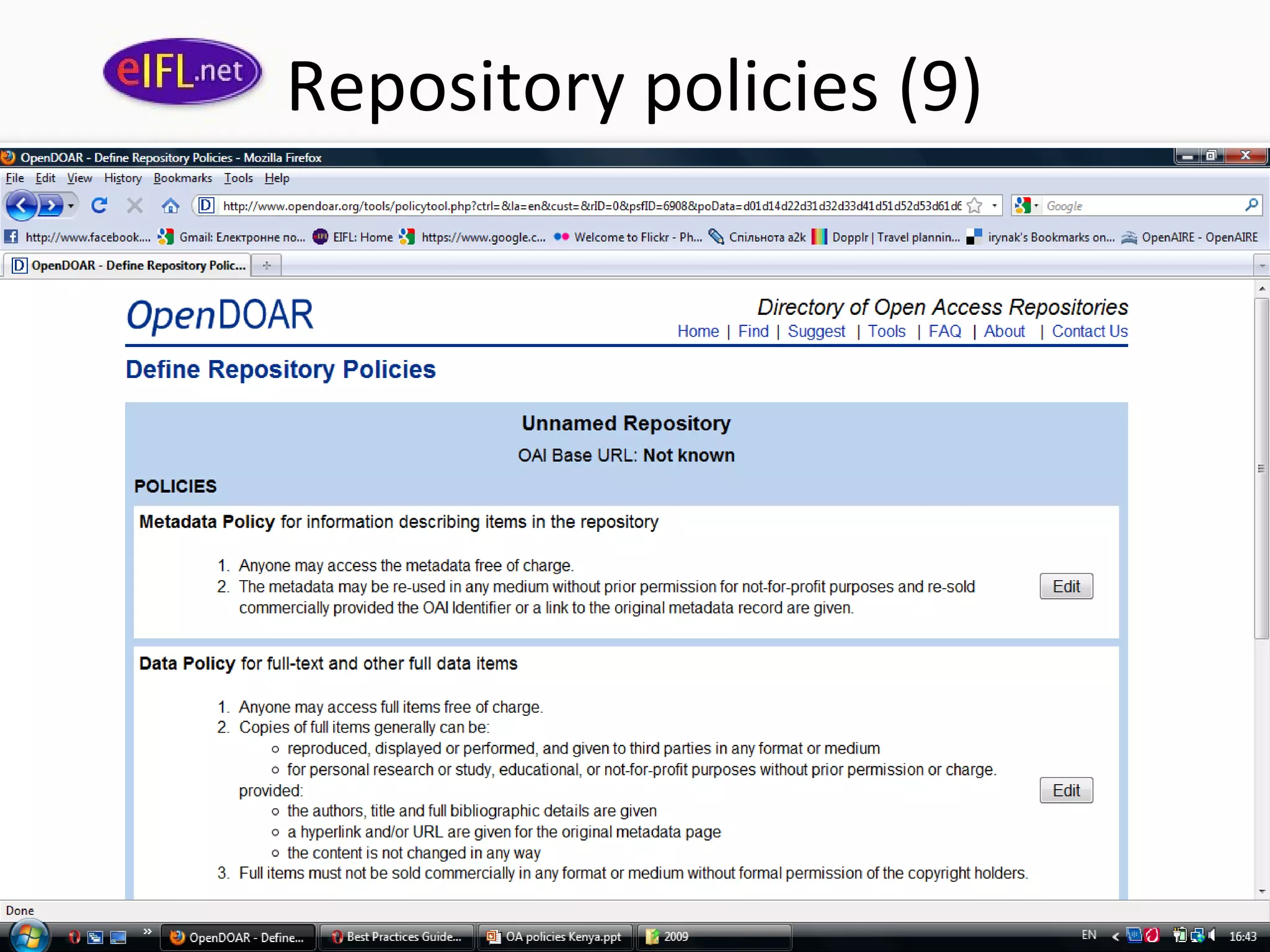The image size is (1270, 952).
Task: Open the Welcome to Flickr bookmark
Action: 628,237
